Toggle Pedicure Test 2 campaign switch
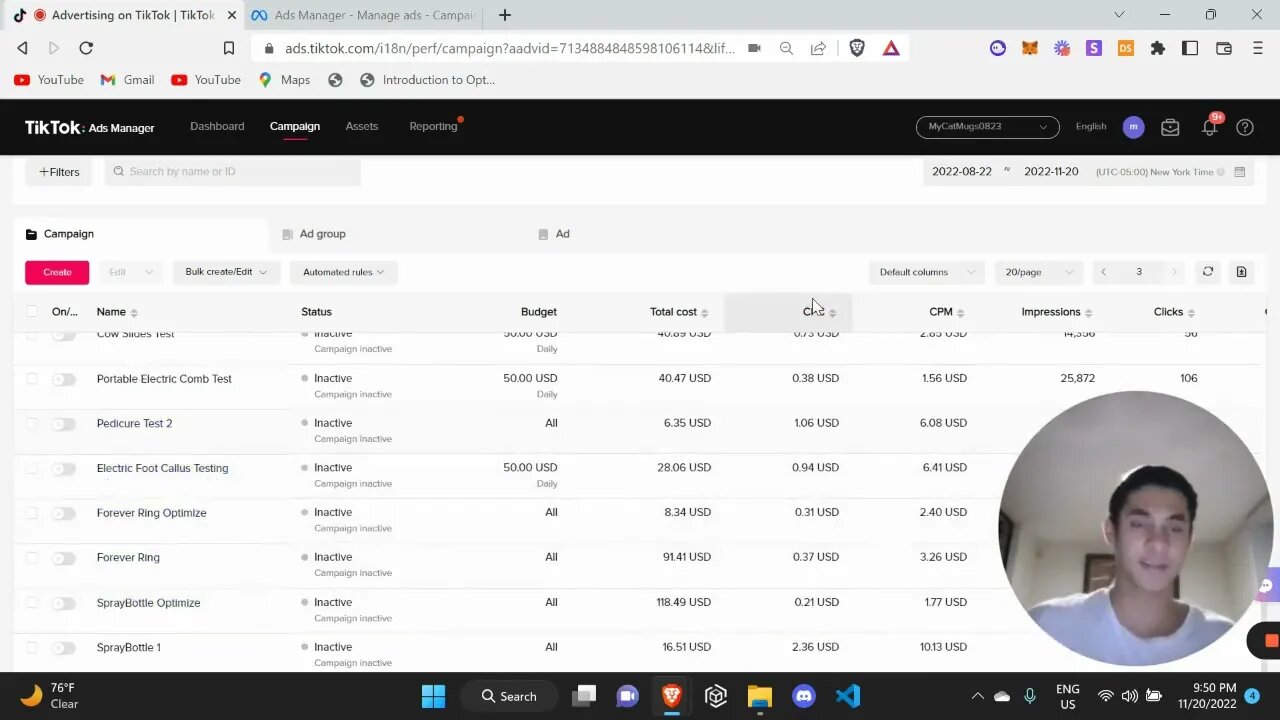This screenshot has height=720, width=1280. 64,424
